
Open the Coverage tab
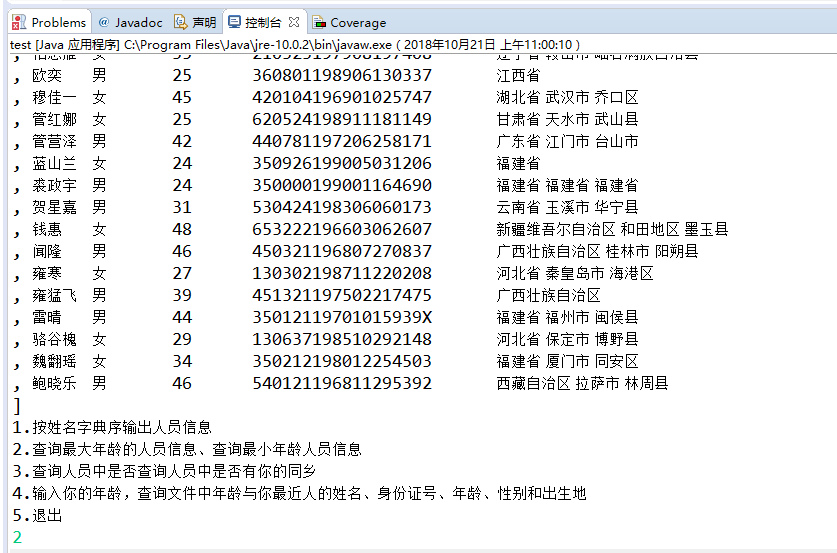(349, 22)
